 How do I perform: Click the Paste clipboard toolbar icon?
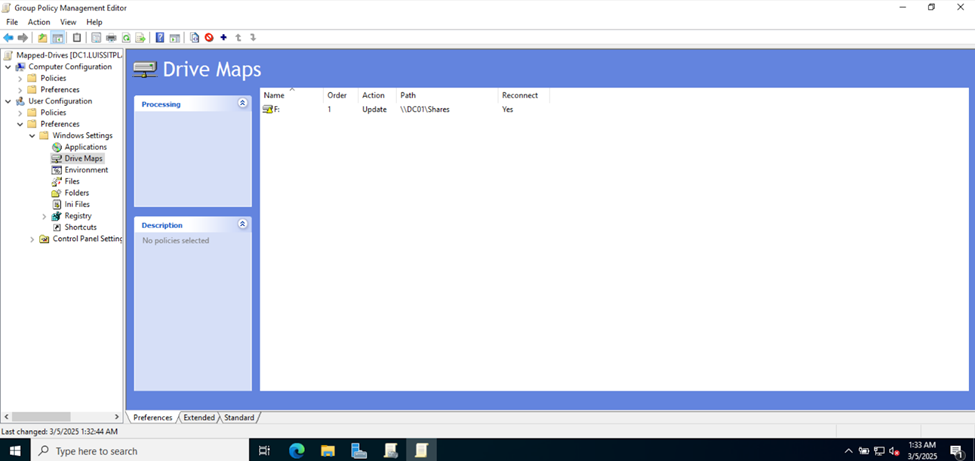[x=76, y=38]
